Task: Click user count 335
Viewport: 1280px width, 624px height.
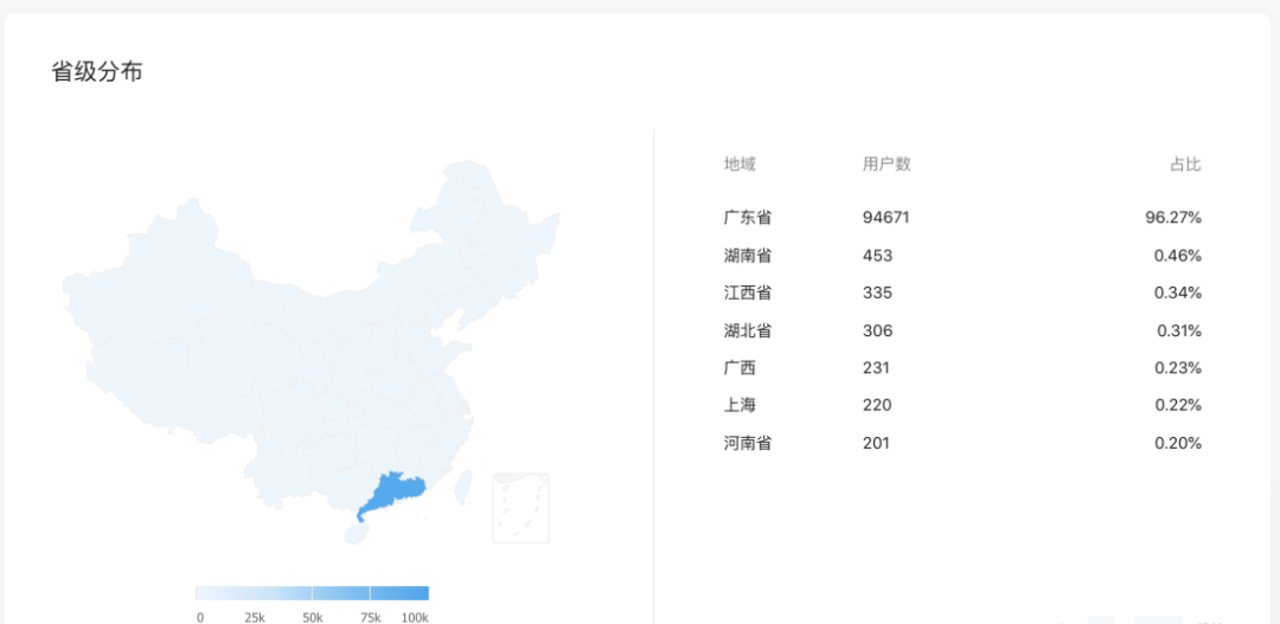Action: pyautogui.click(x=878, y=293)
